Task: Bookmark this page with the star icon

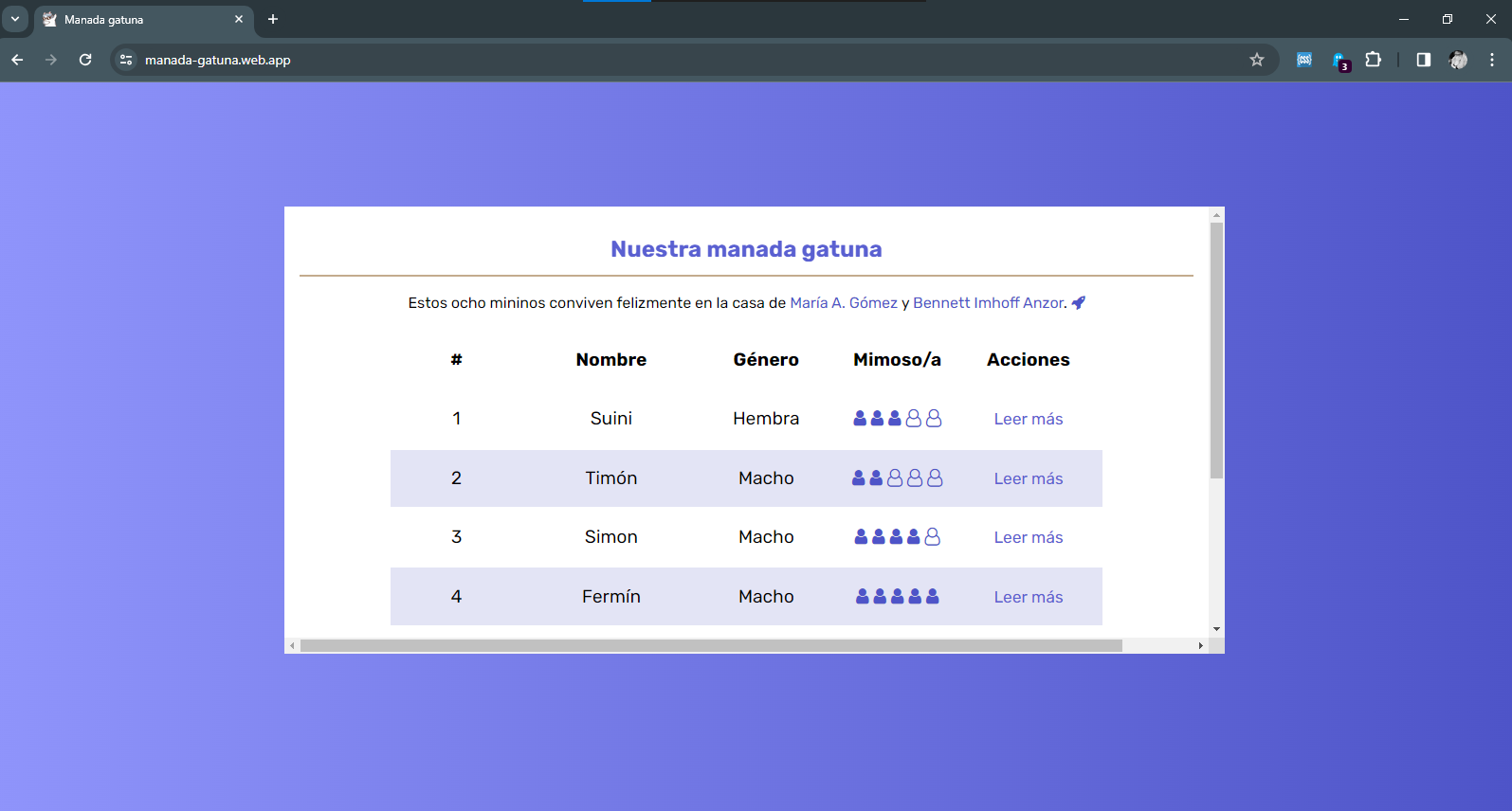Action: pos(1257,60)
